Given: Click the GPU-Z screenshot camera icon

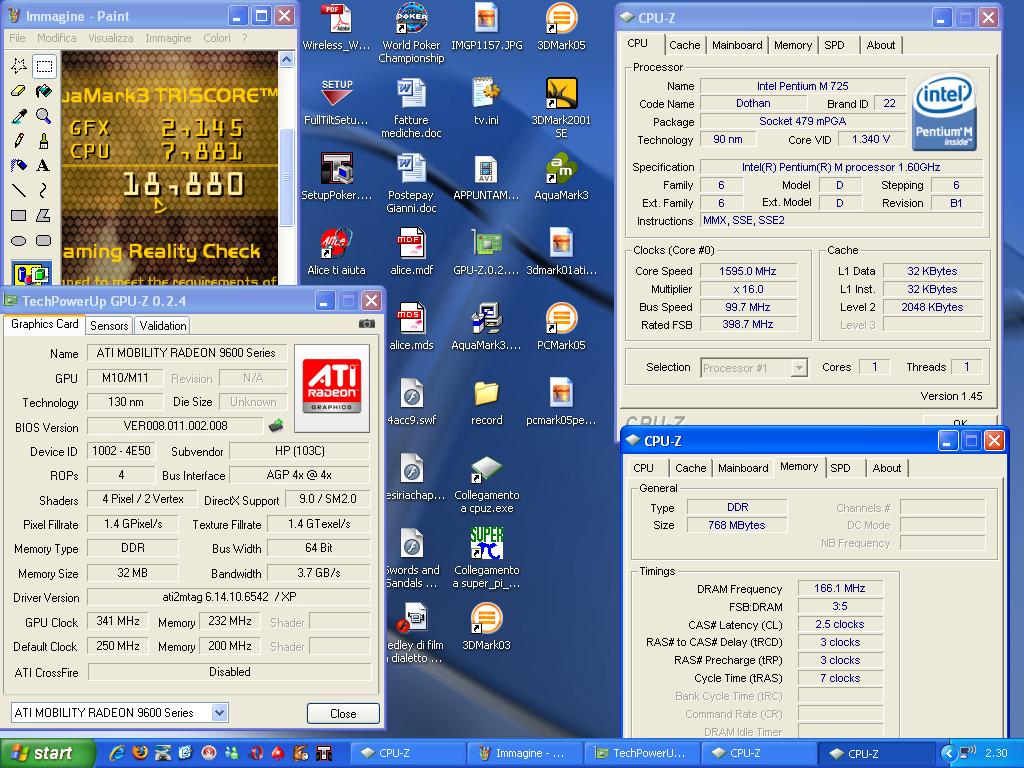Looking at the screenshot, I should 367,324.
